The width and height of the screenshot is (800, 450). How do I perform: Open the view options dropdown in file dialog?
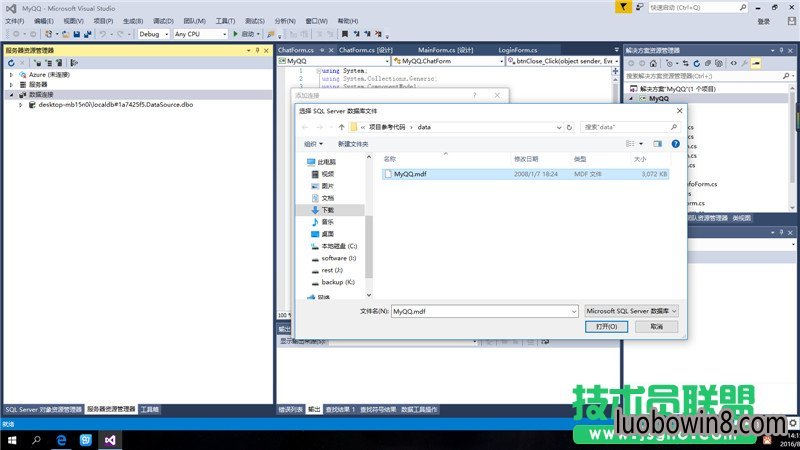coord(641,144)
